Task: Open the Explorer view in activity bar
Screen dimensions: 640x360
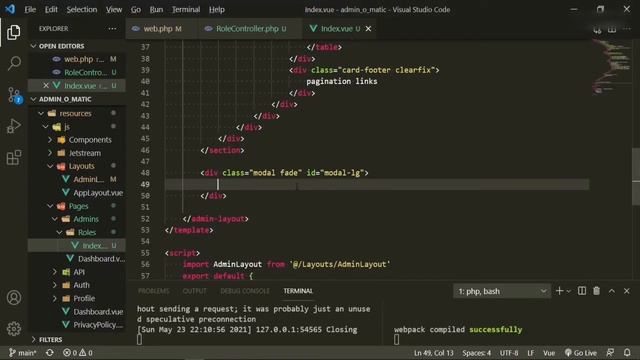Action: click(13, 32)
